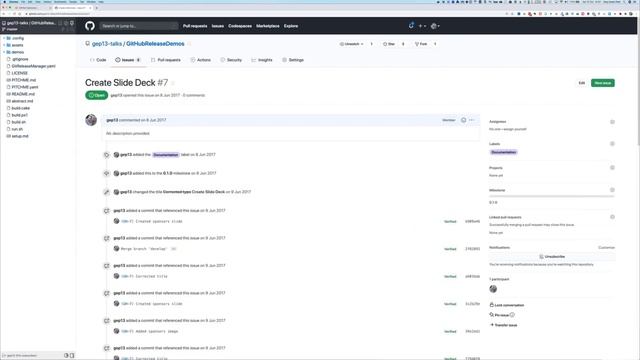Click the Edit issue title button
The image size is (640, 360).
coord(582,83)
